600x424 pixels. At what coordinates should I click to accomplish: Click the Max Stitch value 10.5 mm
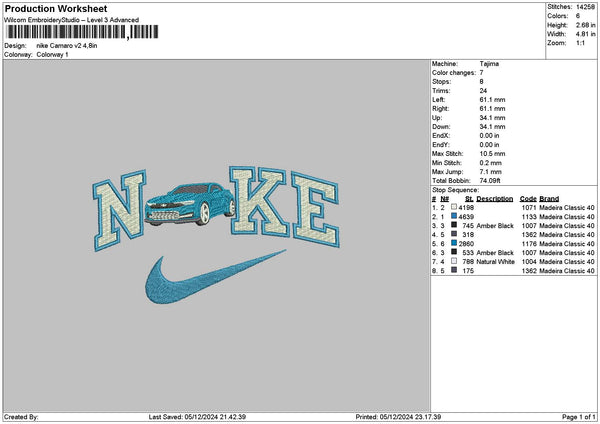[492, 154]
